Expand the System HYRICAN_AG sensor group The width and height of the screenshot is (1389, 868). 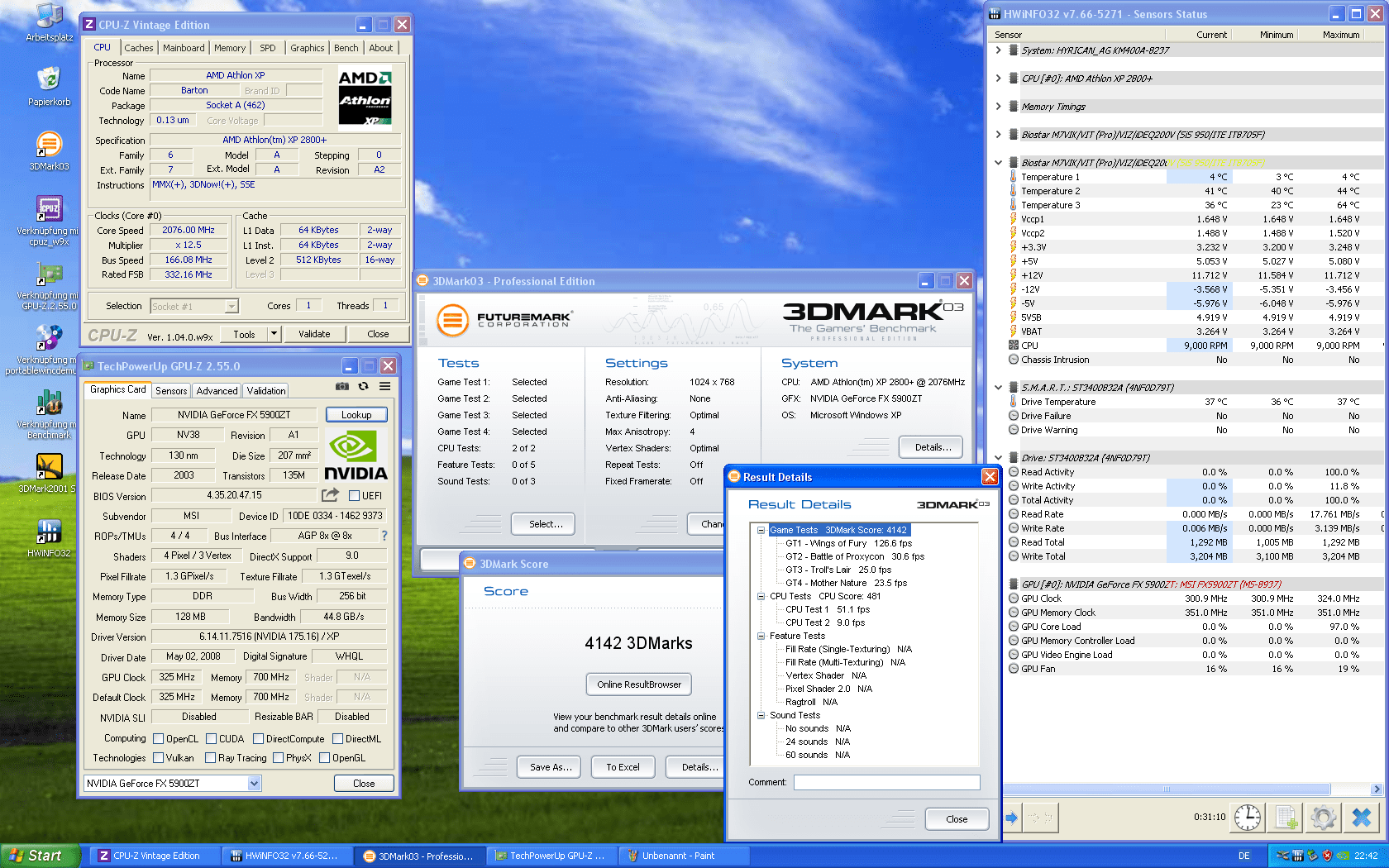click(x=998, y=50)
